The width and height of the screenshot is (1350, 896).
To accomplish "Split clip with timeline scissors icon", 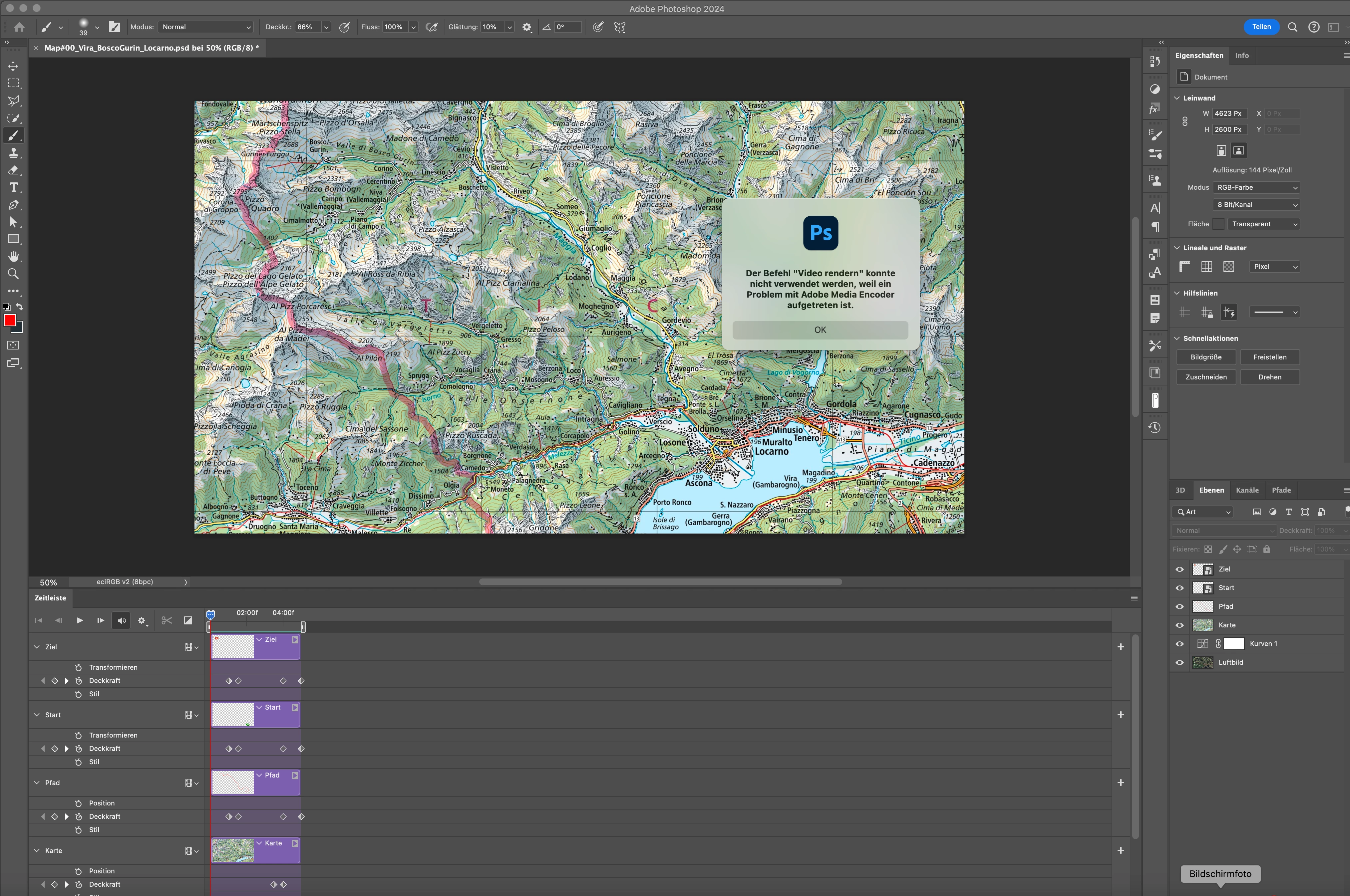I will 166,620.
